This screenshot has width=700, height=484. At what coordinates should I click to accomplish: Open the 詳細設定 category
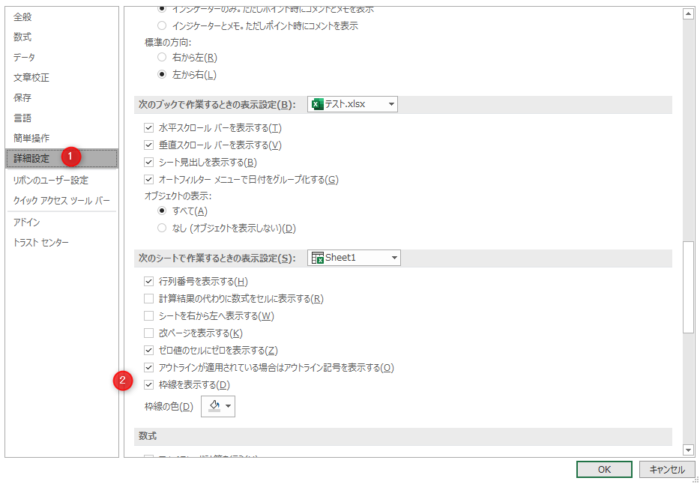pos(30,158)
